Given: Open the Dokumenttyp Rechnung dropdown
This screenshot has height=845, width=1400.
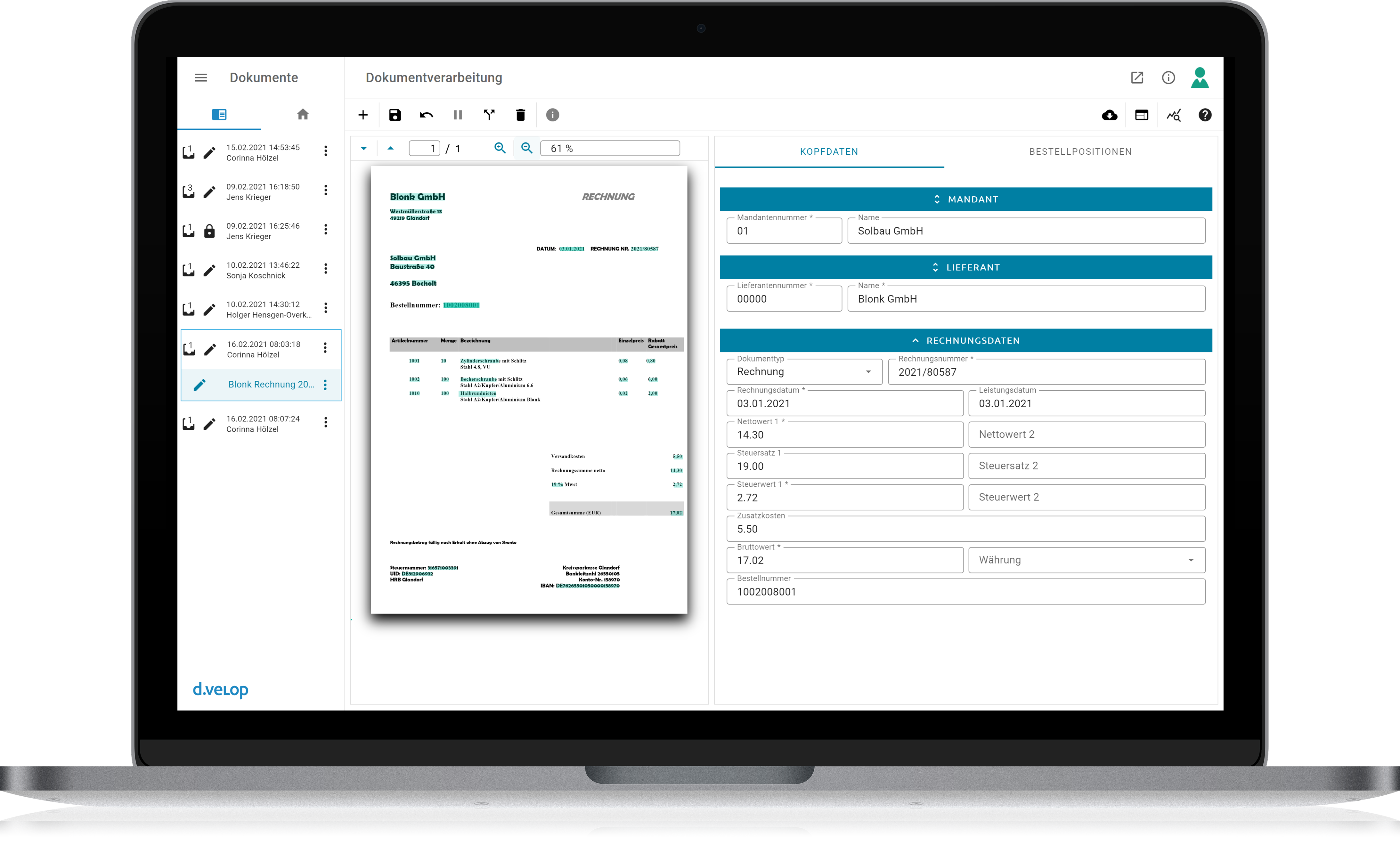Looking at the screenshot, I should click(804, 372).
